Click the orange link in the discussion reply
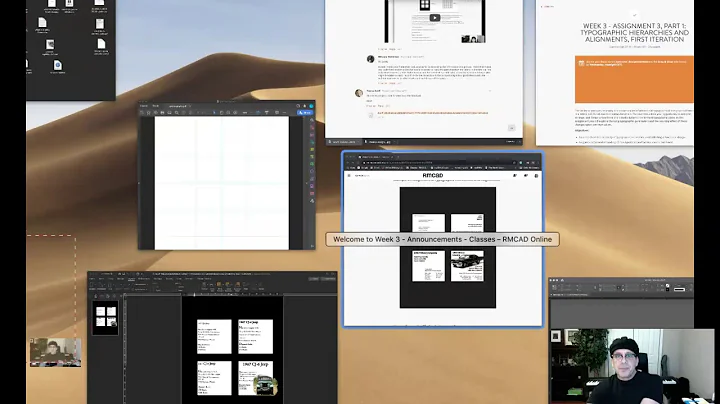Image resolution: width=720 pixels, height=404 pixels. tap(433, 112)
